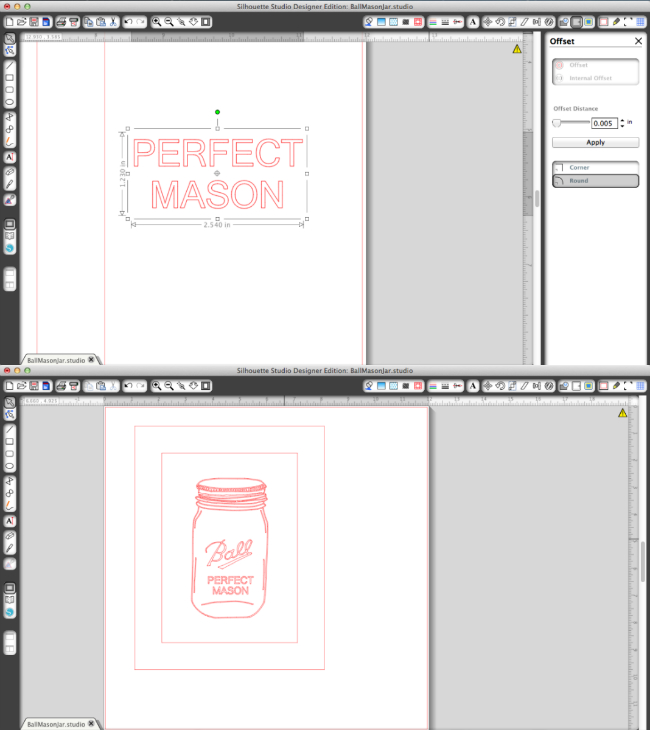This screenshot has height=730, width=650.
Task: Undo last action in top window
Action: click(x=129, y=22)
